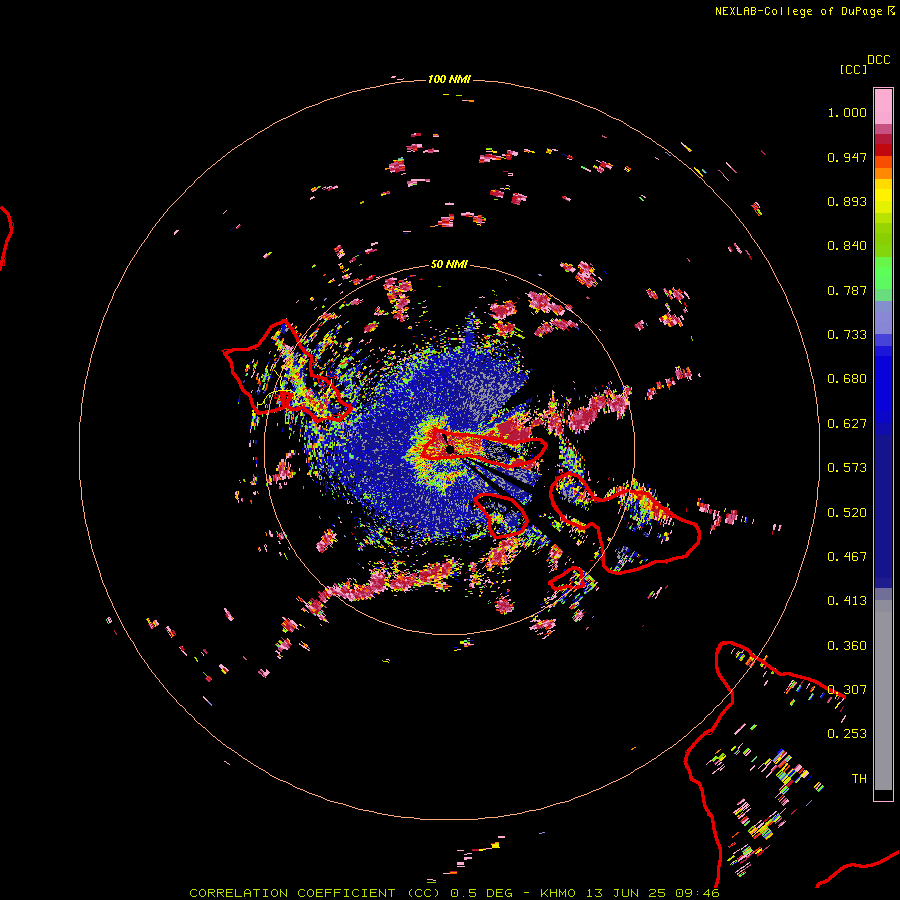Click the KHMO station identifier in caption

[x=557, y=893]
